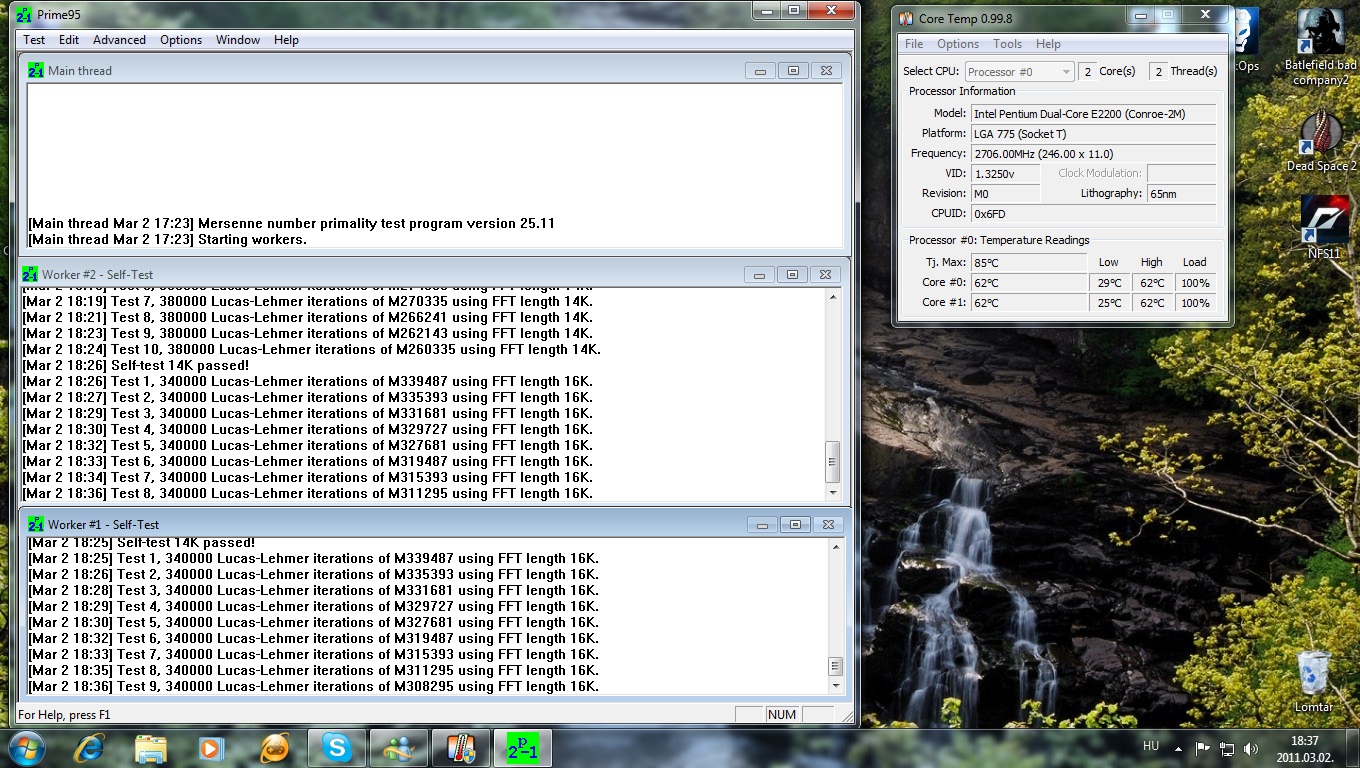Viewport: 1360px width, 768px height.
Task: Click the Worker #1 scrollbar thumb
Action: (x=837, y=666)
